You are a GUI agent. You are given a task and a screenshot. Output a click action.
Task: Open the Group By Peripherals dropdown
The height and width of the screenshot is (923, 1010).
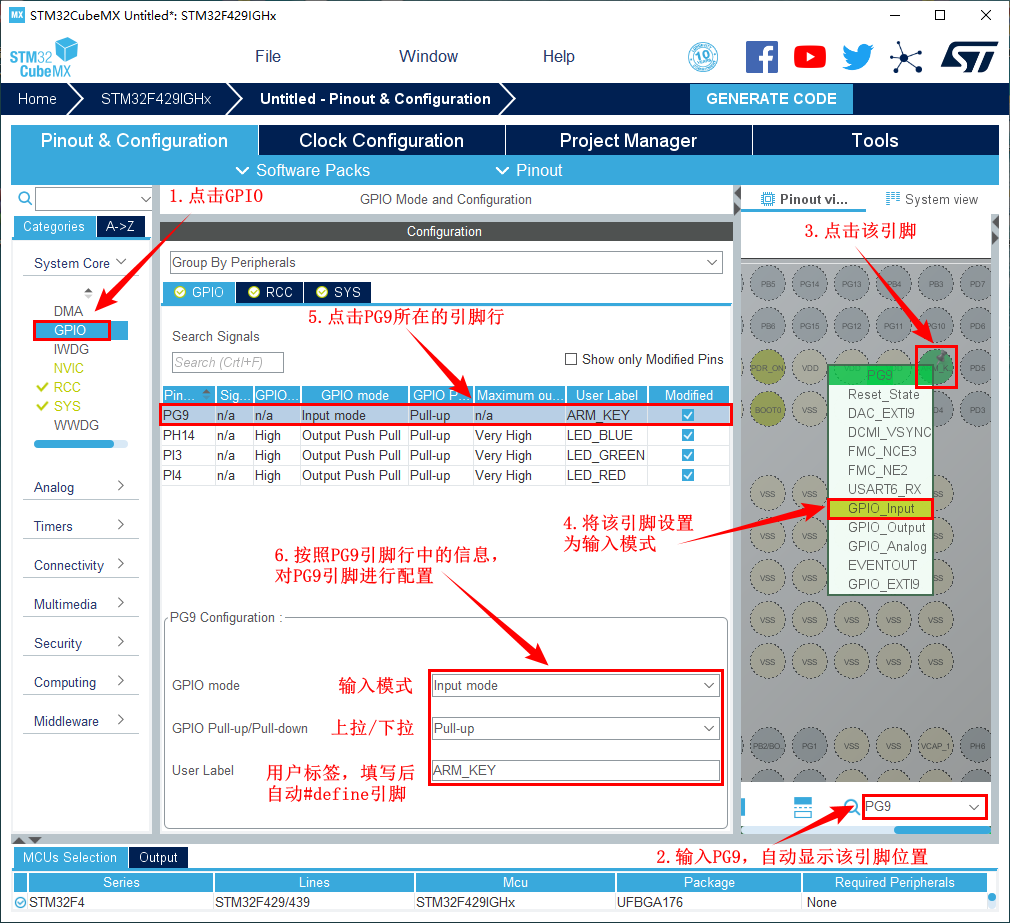point(445,262)
